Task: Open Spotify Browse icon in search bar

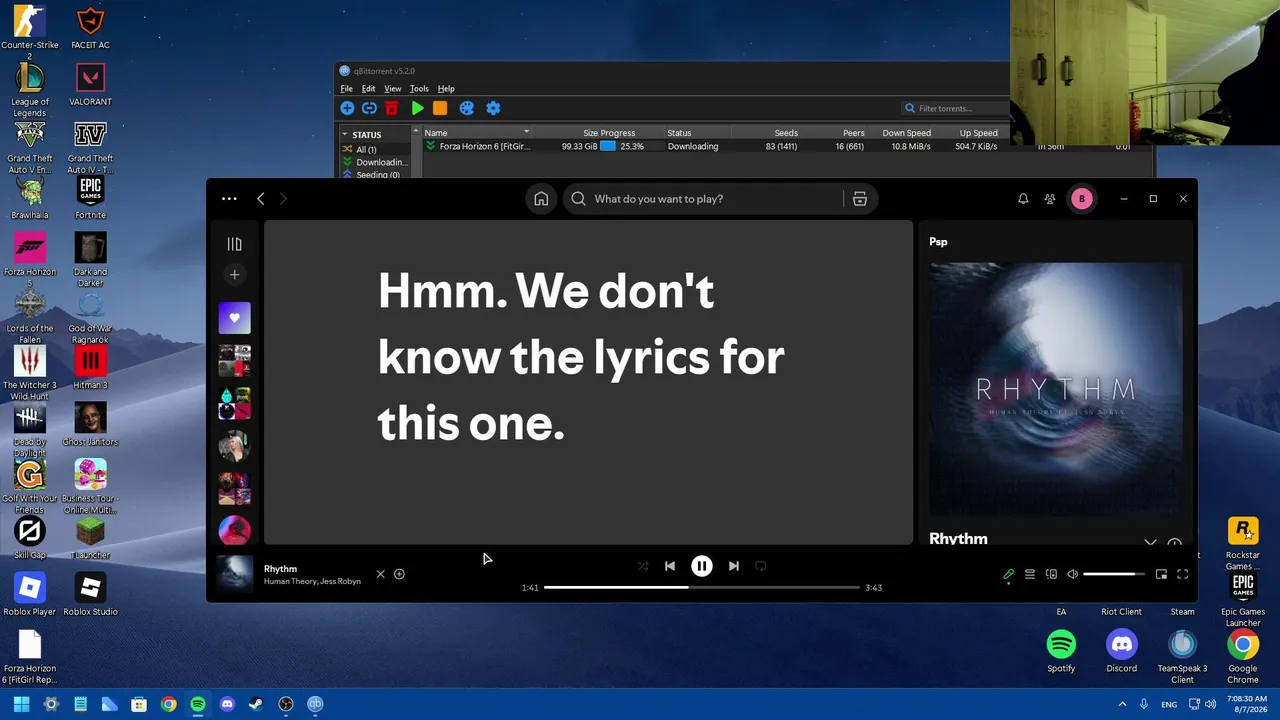Action: click(x=859, y=199)
